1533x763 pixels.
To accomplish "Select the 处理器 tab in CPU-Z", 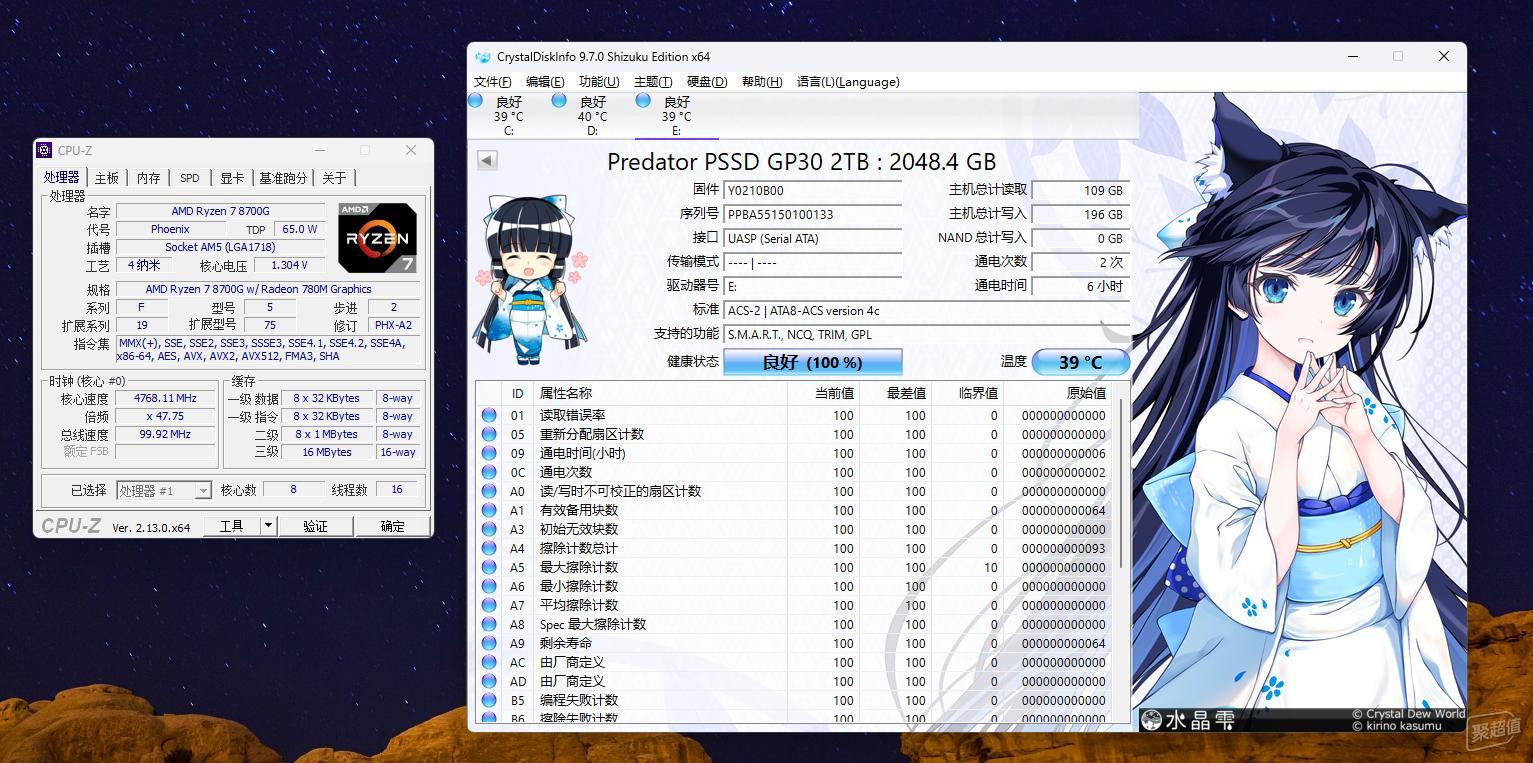I will (x=61, y=177).
